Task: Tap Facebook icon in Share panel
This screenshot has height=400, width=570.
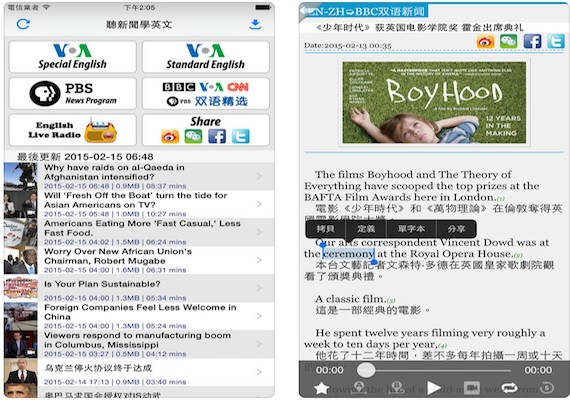Action: click(217, 137)
